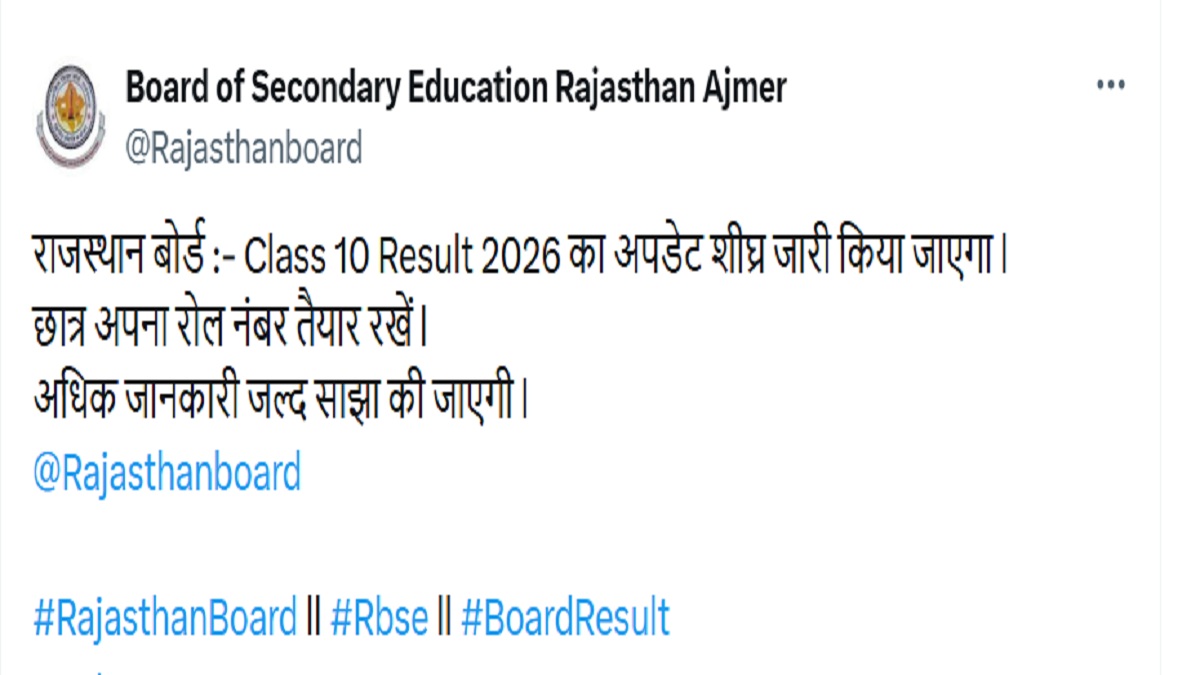1200x675 pixels.
Task: Open the blue @Rajasthanboard mention in the tweet
Action: [167, 473]
